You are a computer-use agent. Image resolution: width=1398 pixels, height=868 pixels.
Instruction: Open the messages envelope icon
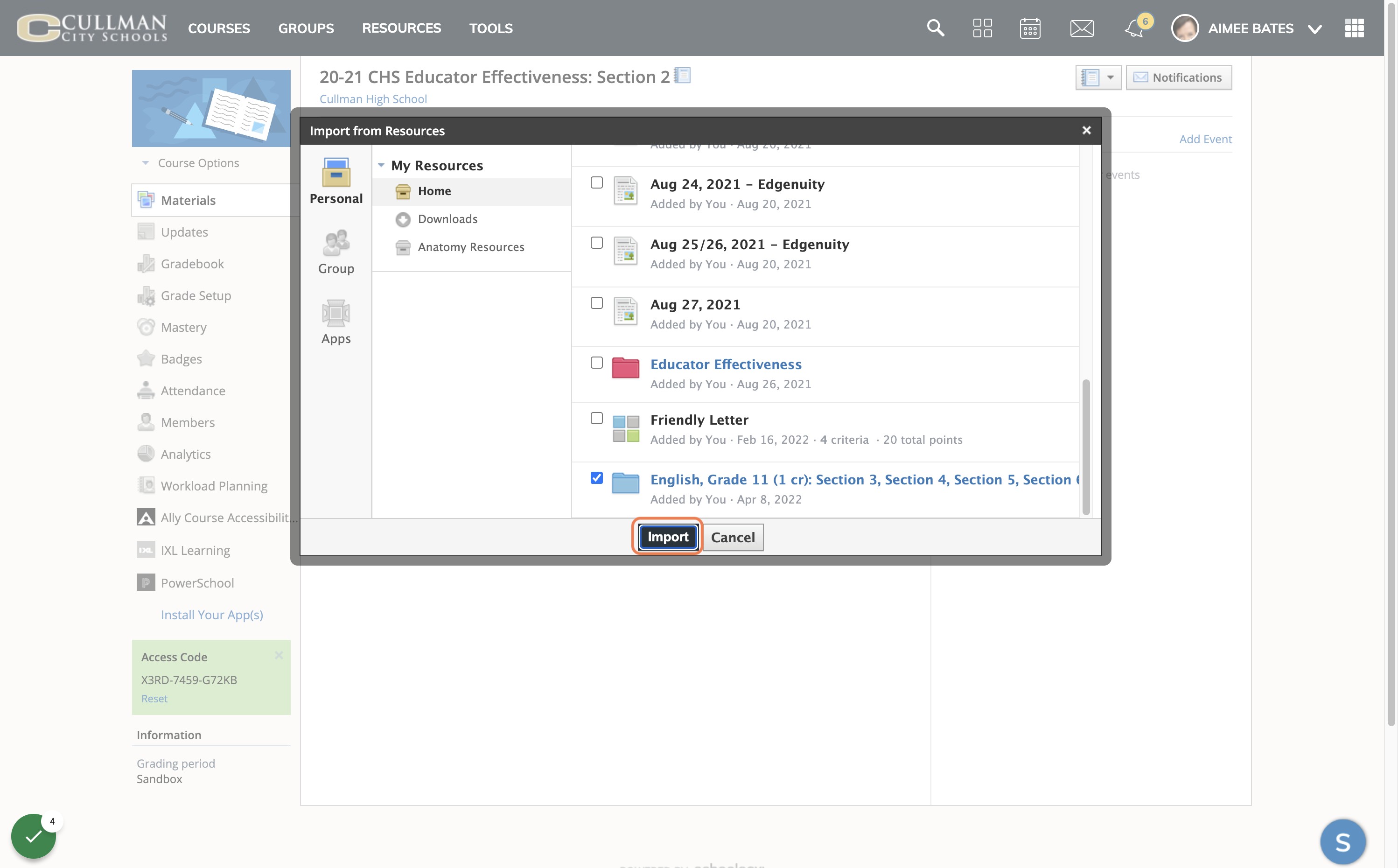[x=1082, y=28]
